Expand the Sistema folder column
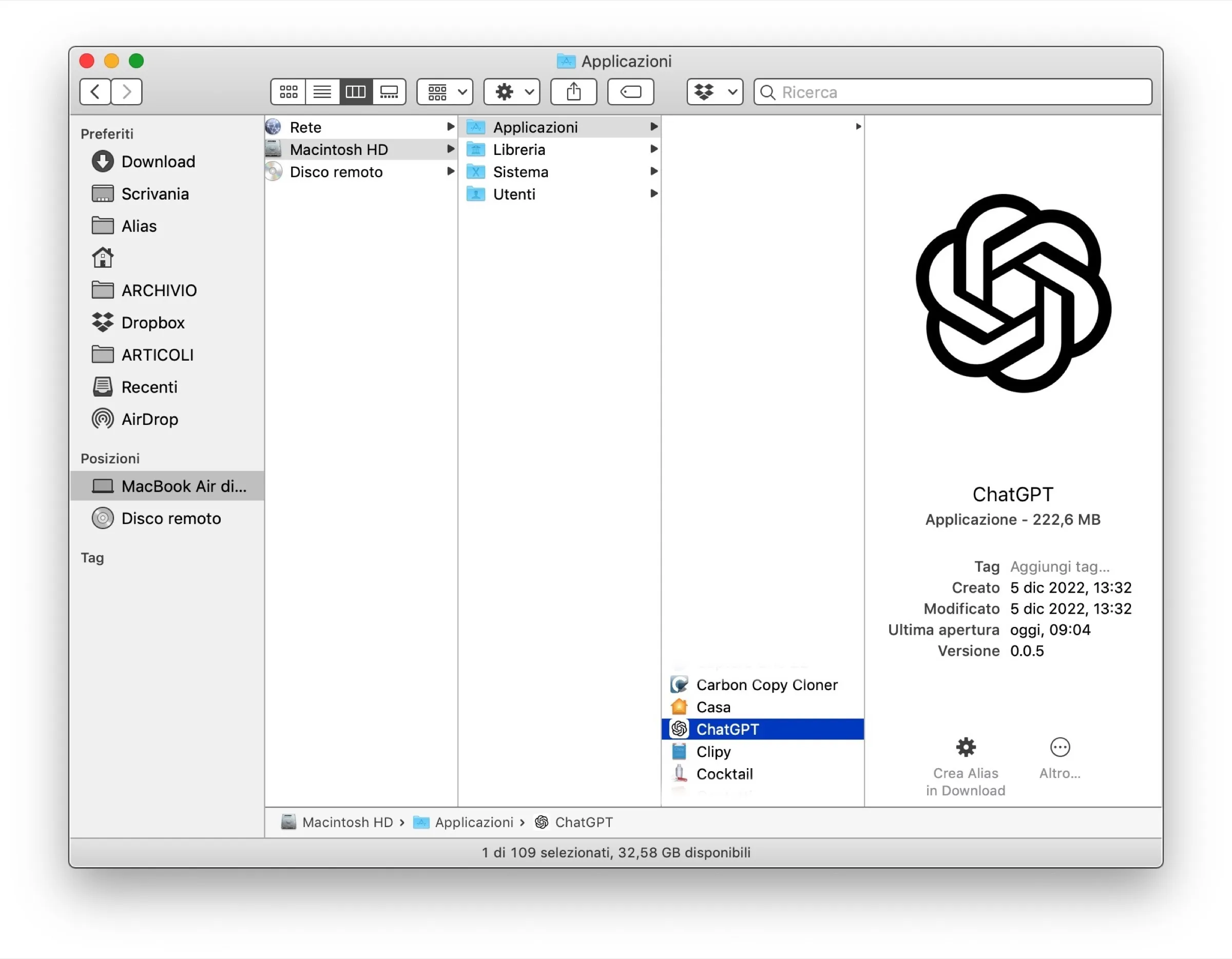 [x=654, y=171]
